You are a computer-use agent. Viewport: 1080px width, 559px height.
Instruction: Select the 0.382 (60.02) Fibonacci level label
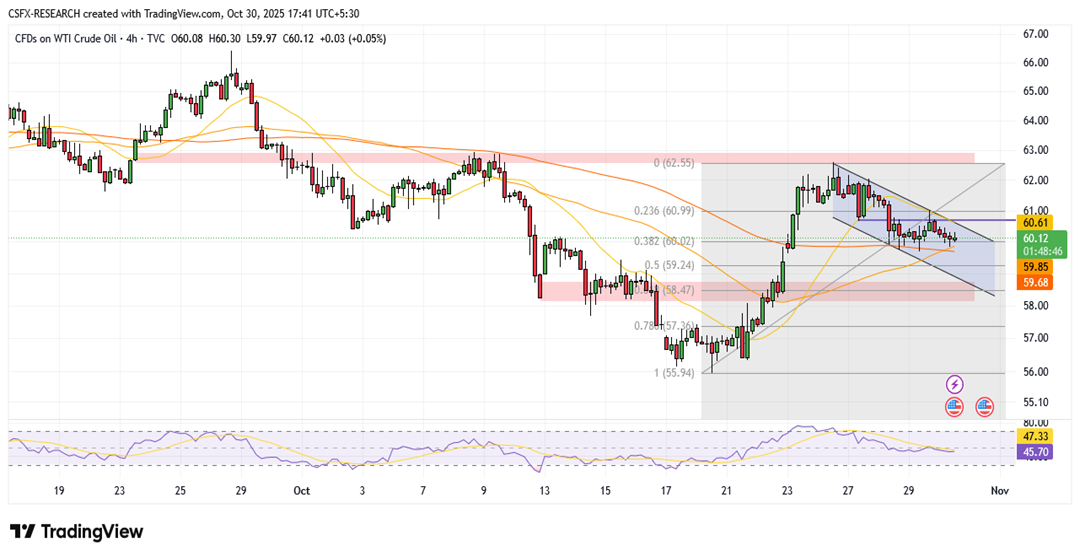click(664, 241)
